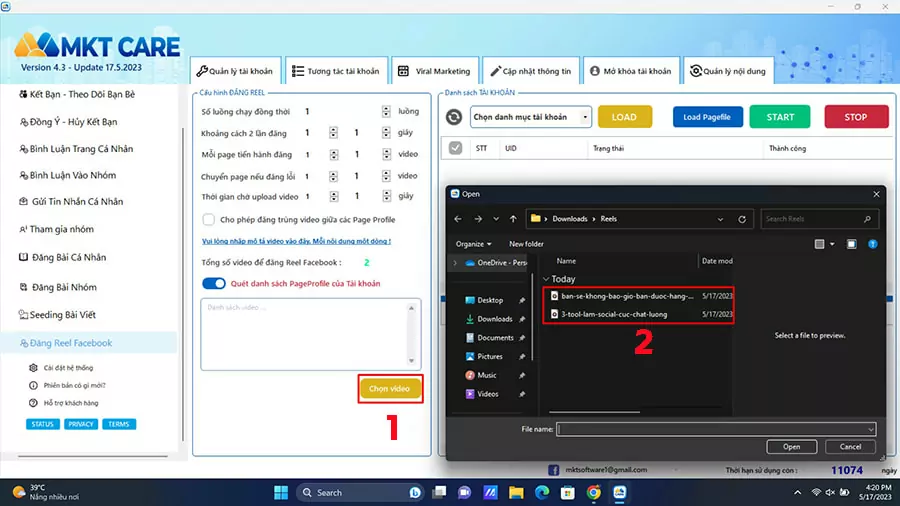
Task: Adjust the Thời gian chờ upload giây stepper
Action: (x=386, y=196)
